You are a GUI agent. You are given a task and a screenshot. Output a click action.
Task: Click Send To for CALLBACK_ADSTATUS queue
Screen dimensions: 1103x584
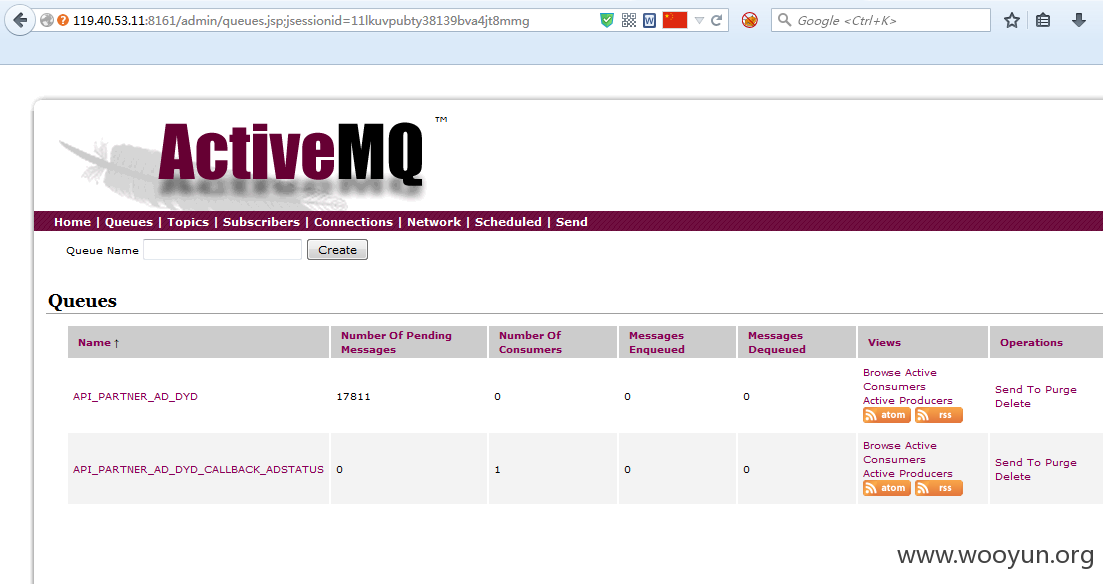point(1017,463)
